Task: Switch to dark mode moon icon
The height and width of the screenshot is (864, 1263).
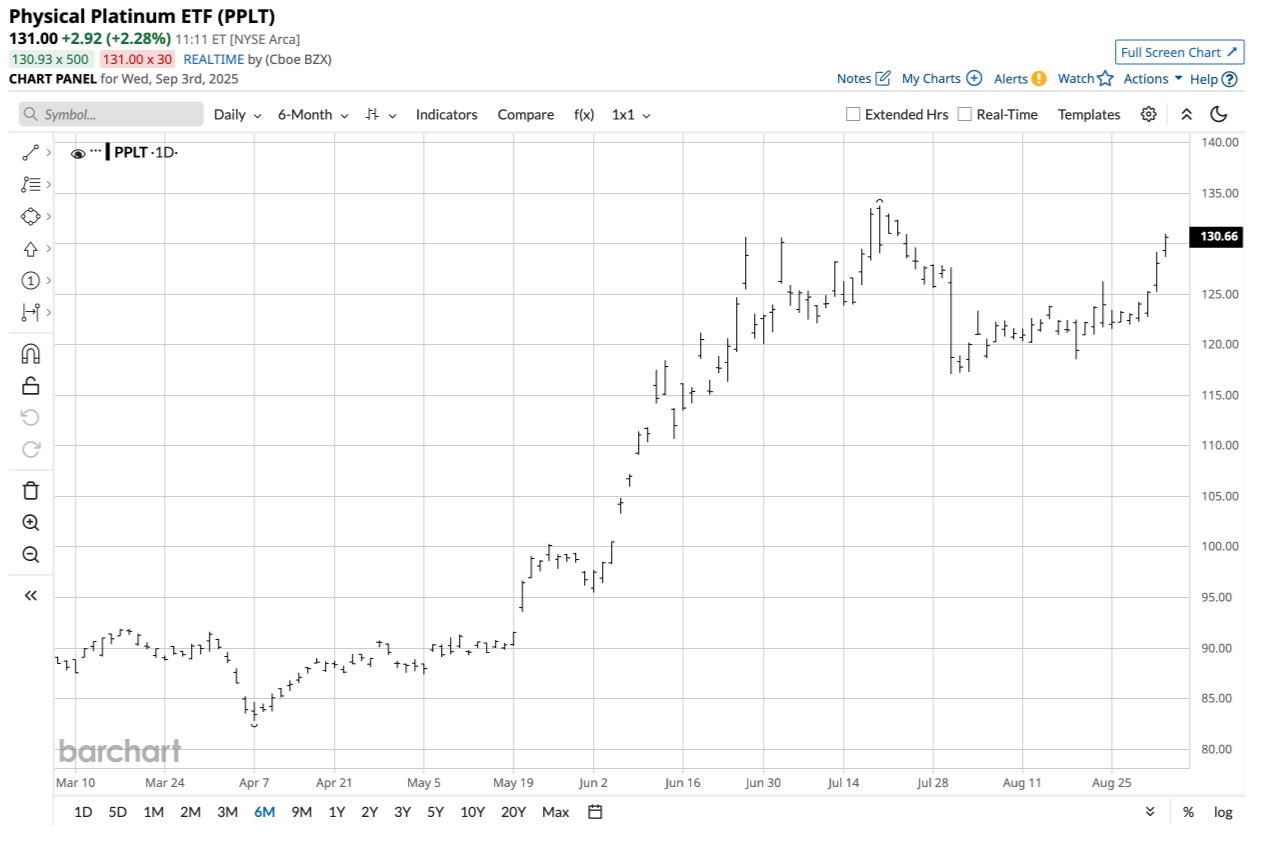Action: click(1218, 114)
